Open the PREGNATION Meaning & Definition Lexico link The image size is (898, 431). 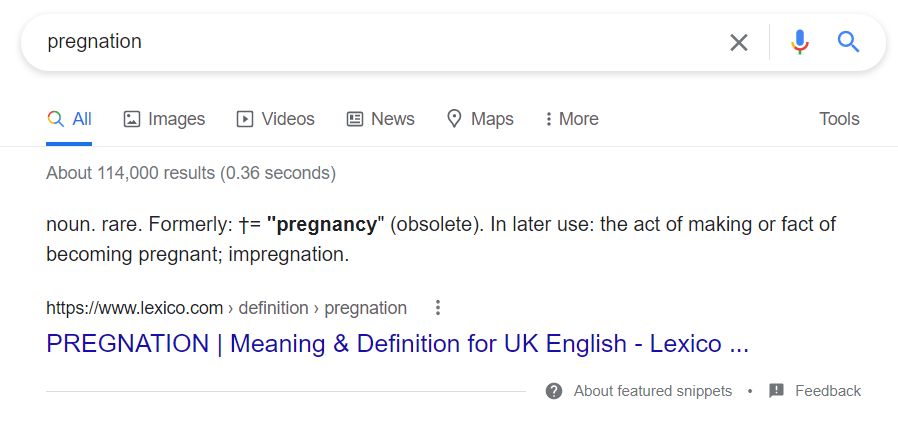(397, 344)
